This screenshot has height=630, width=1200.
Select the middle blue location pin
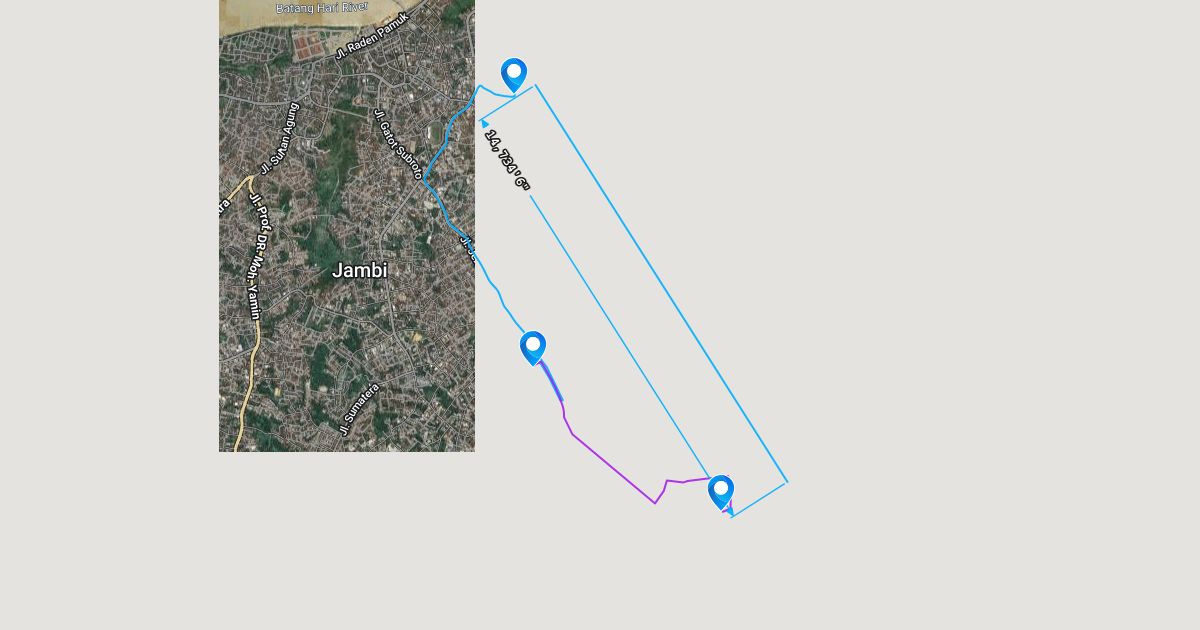533,348
